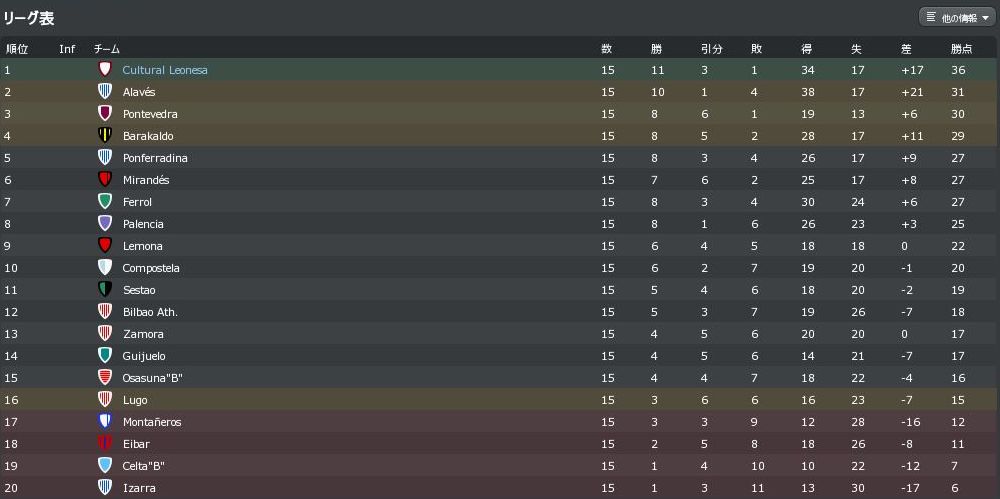Click the Palencia purple shield badge

[x=105, y=224]
